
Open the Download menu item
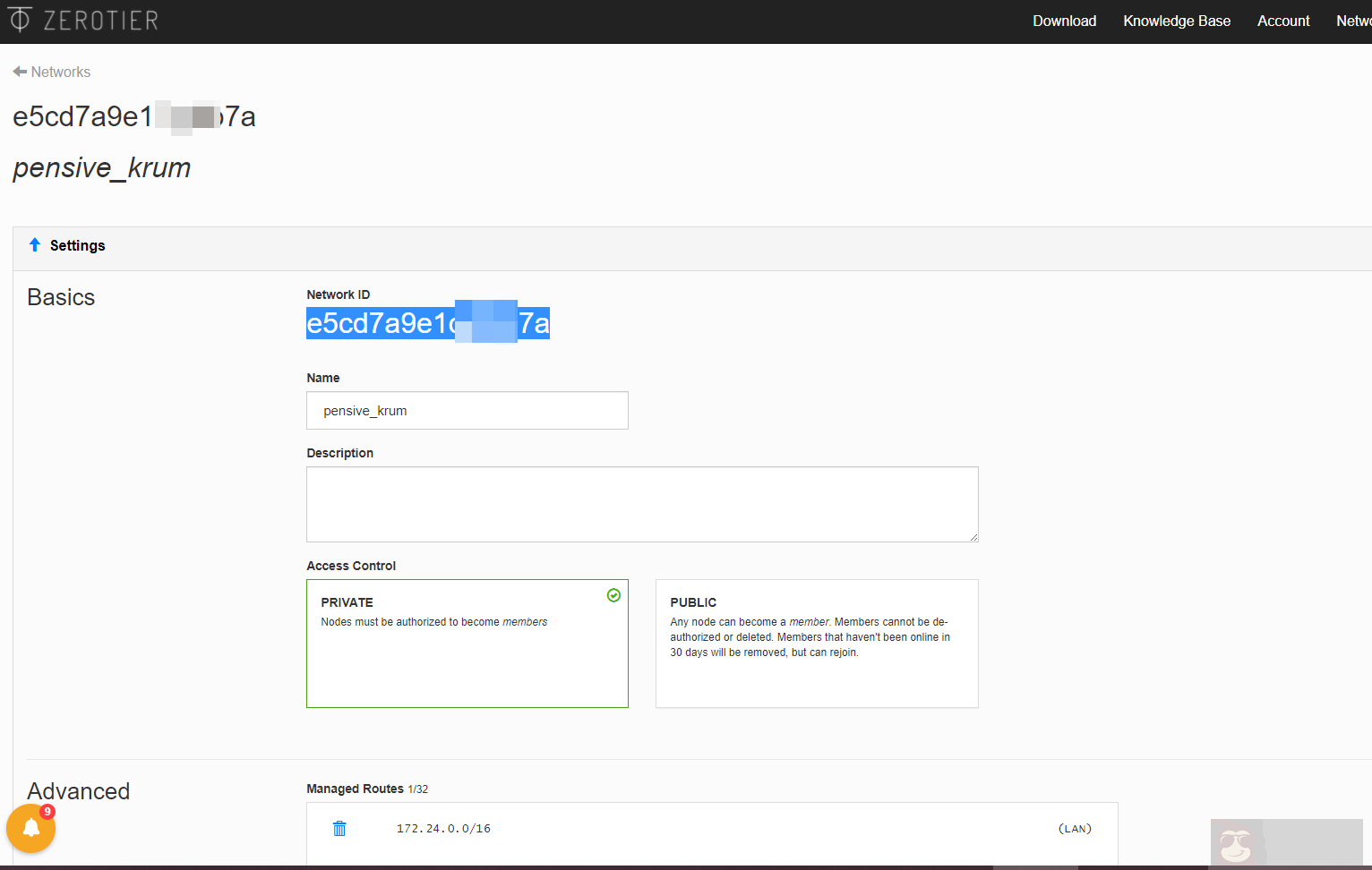pyautogui.click(x=1064, y=21)
